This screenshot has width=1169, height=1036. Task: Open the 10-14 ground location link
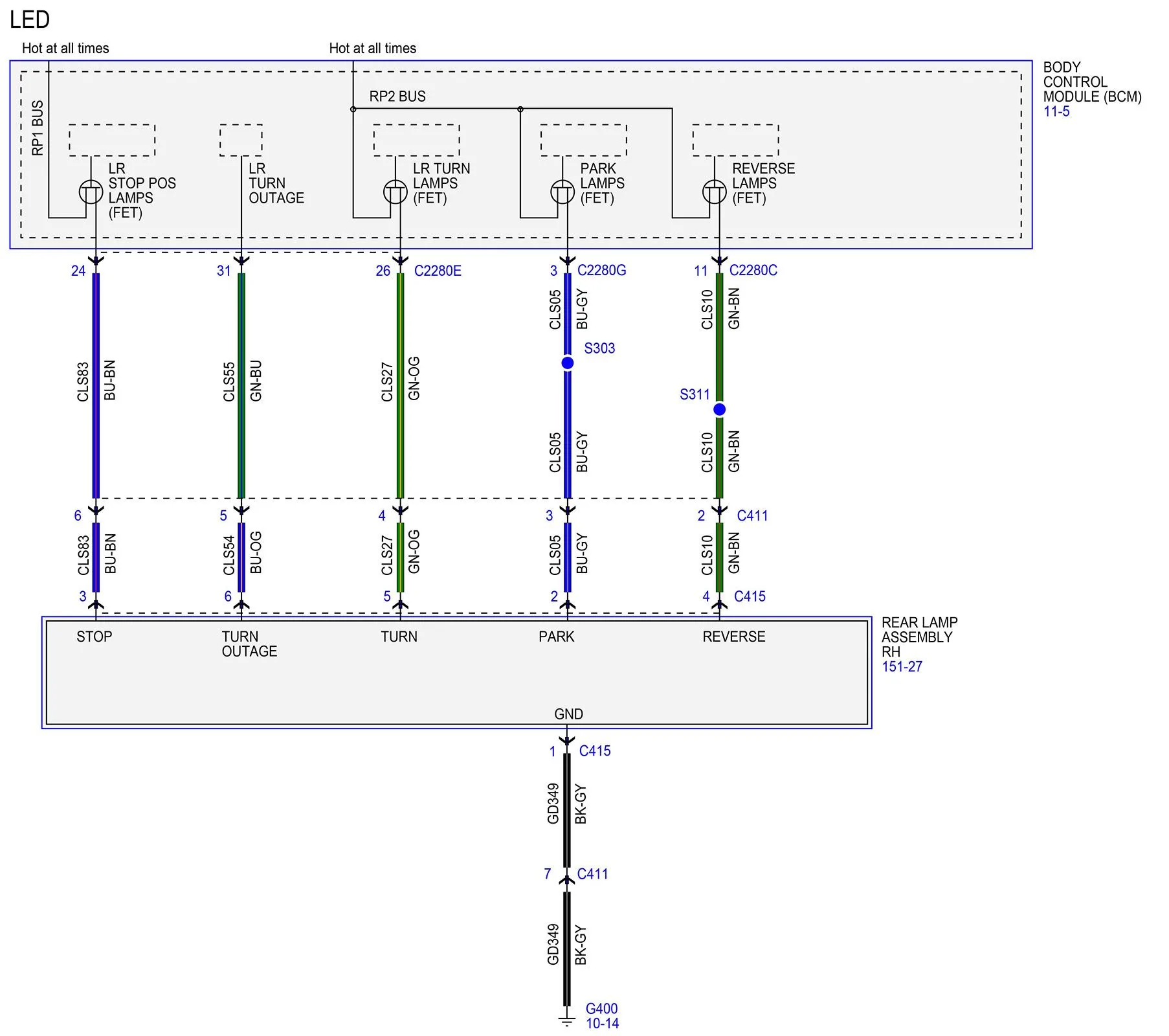point(602,1024)
